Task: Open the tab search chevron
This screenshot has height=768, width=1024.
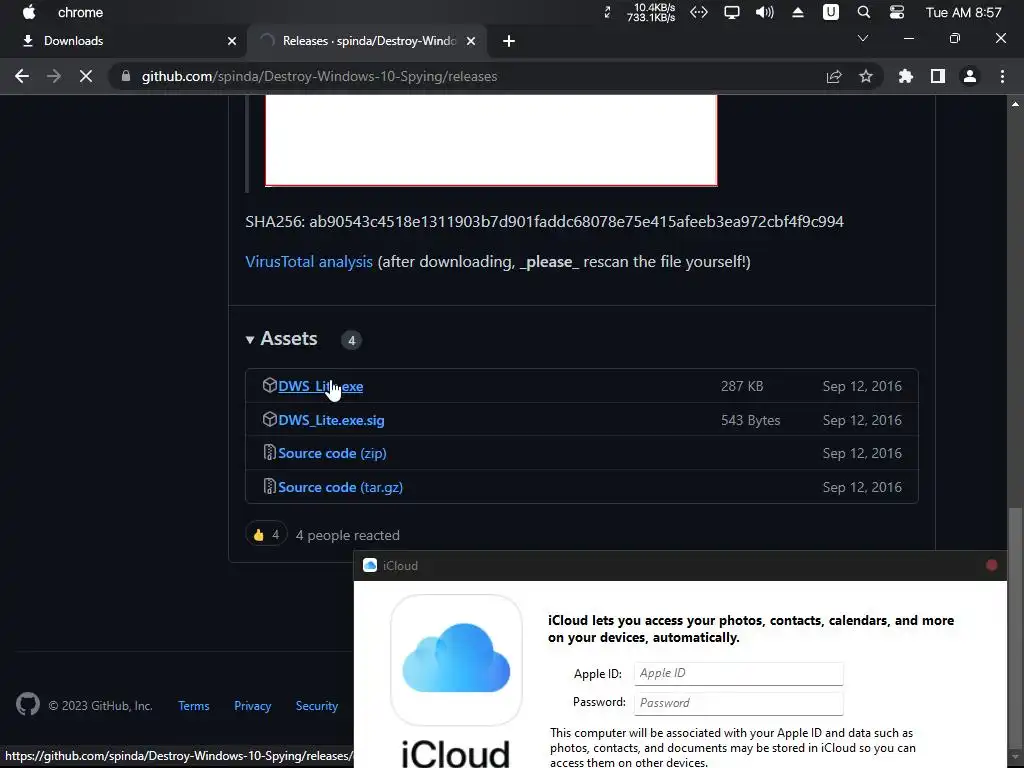Action: (x=863, y=39)
